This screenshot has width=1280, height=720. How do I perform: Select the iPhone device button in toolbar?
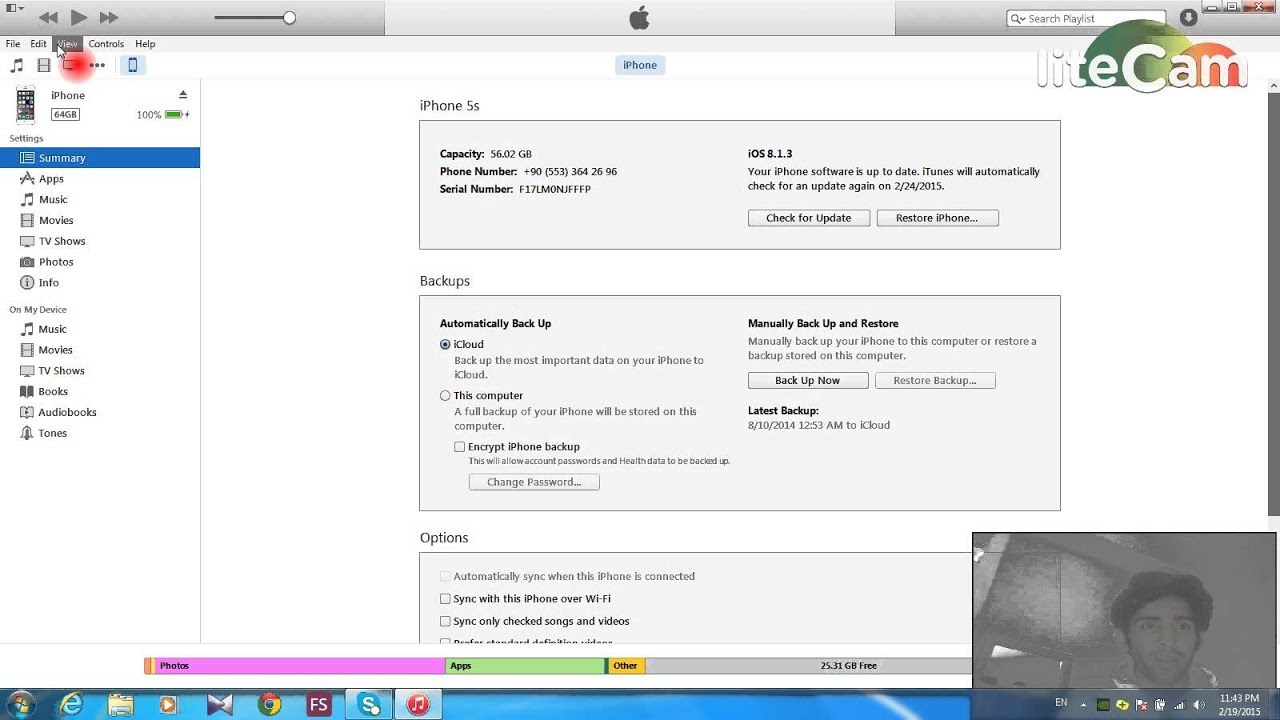(132, 65)
